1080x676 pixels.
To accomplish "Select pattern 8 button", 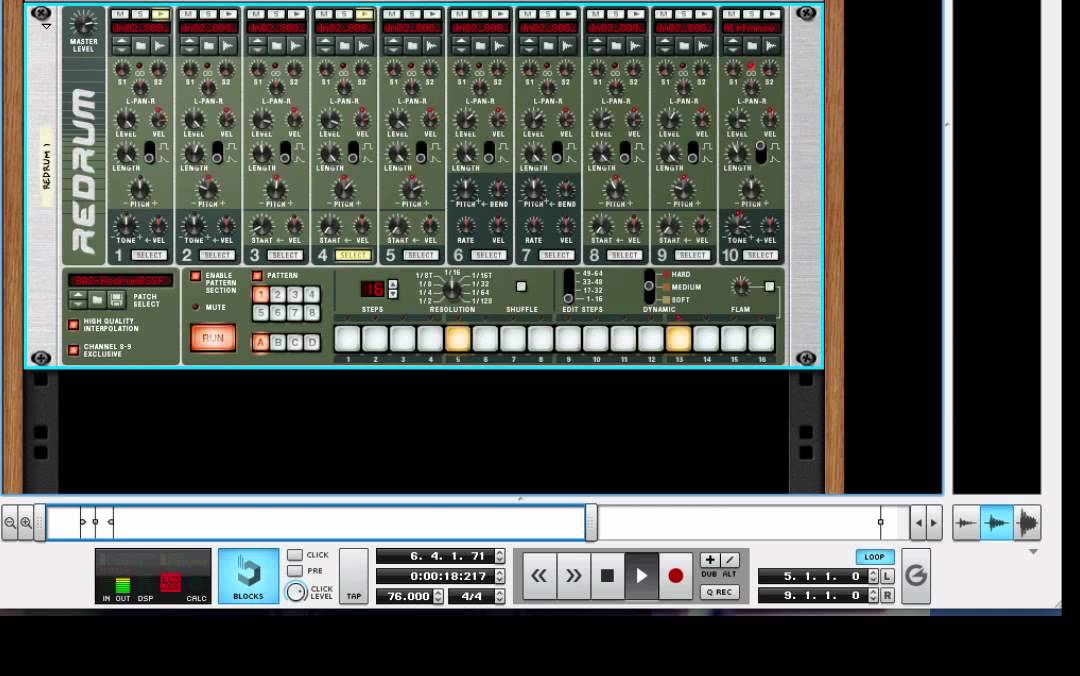I will (x=312, y=313).
